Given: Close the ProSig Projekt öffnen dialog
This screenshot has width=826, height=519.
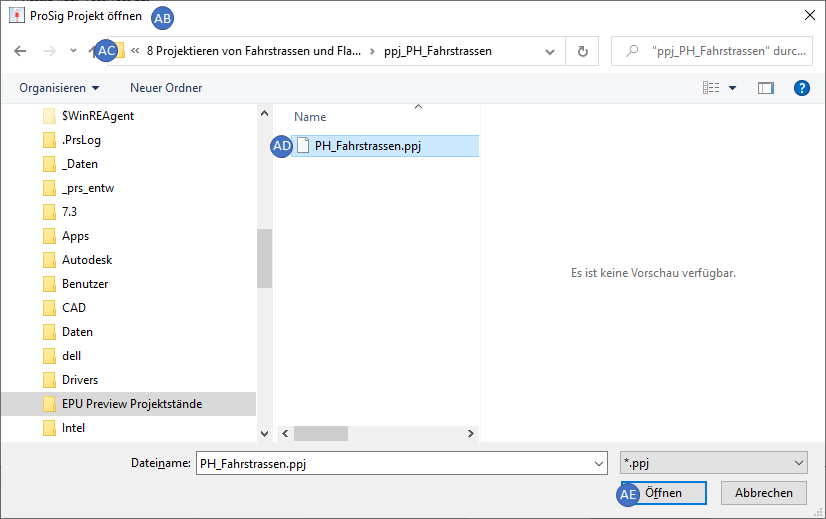Looking at the screenshot, I should (x=810, y=15).
